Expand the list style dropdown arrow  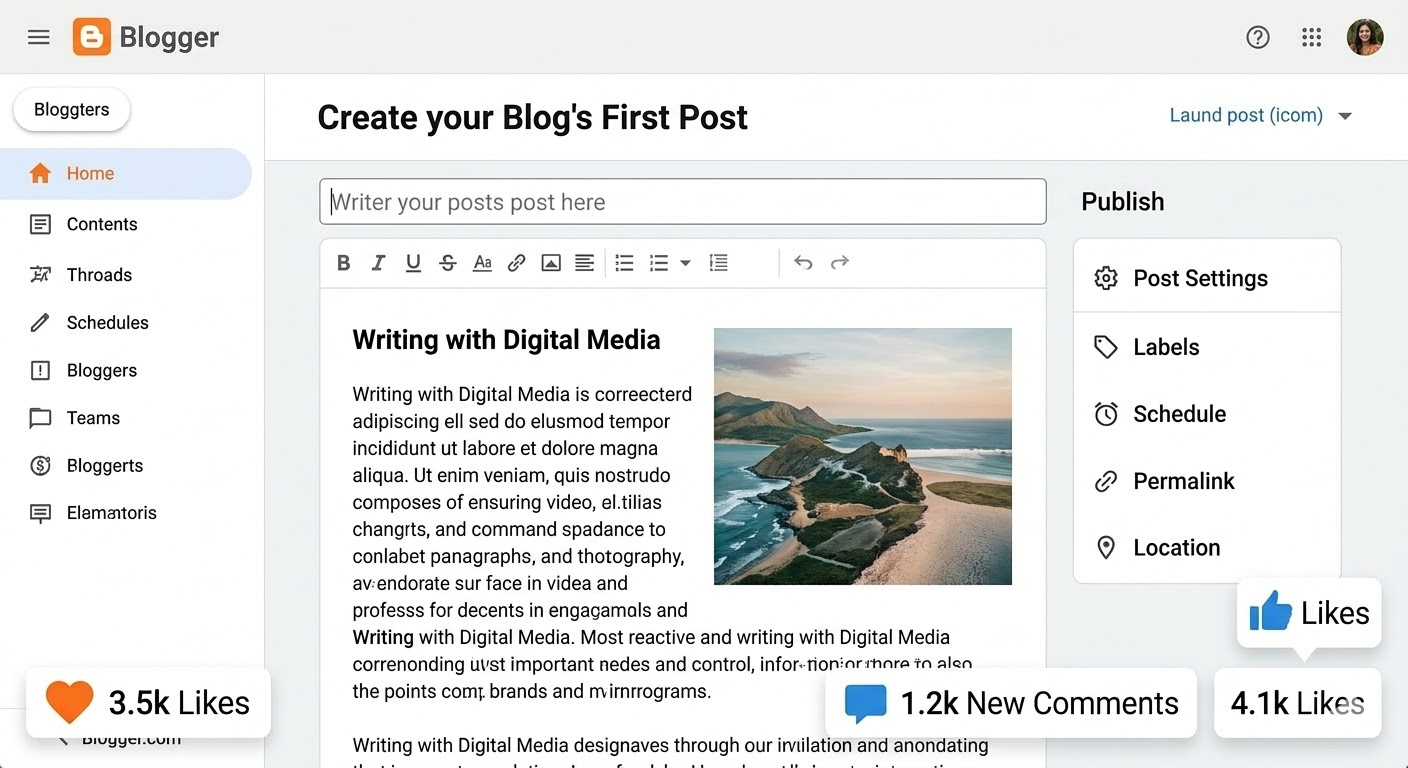[685, 263]
